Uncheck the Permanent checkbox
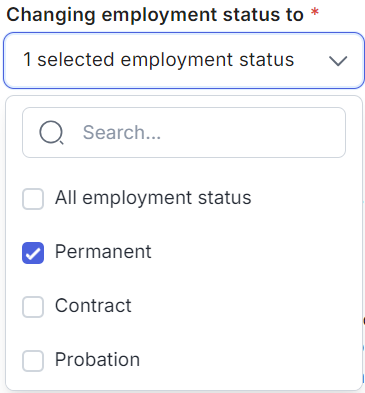This screenshot has height=393, width=365. [33, 253]
